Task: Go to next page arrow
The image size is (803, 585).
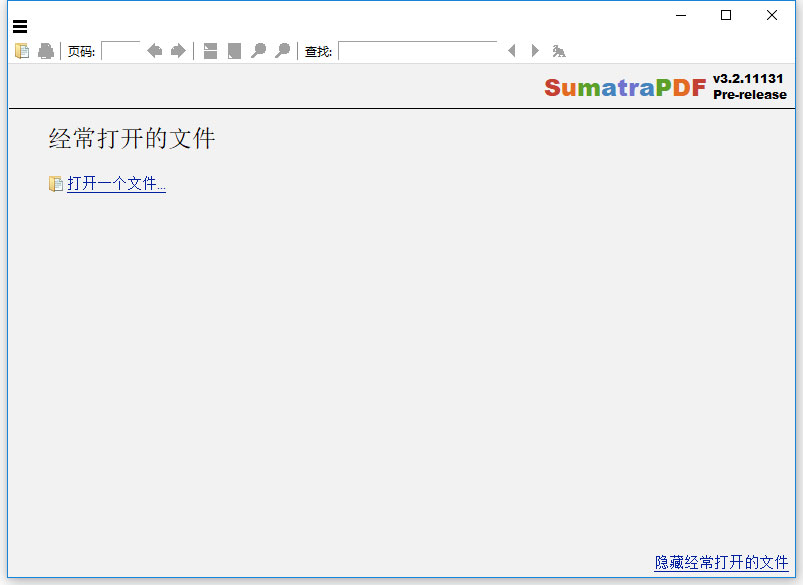Action: (178, 51)
